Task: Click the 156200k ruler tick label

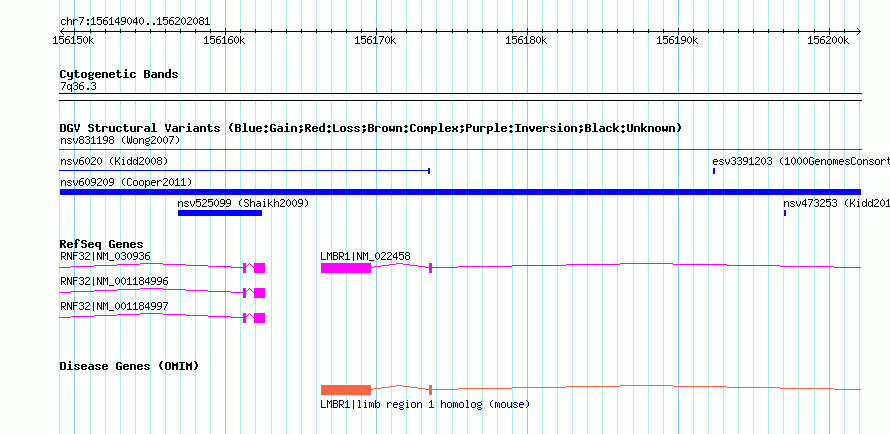Action: tap(828, 40)
